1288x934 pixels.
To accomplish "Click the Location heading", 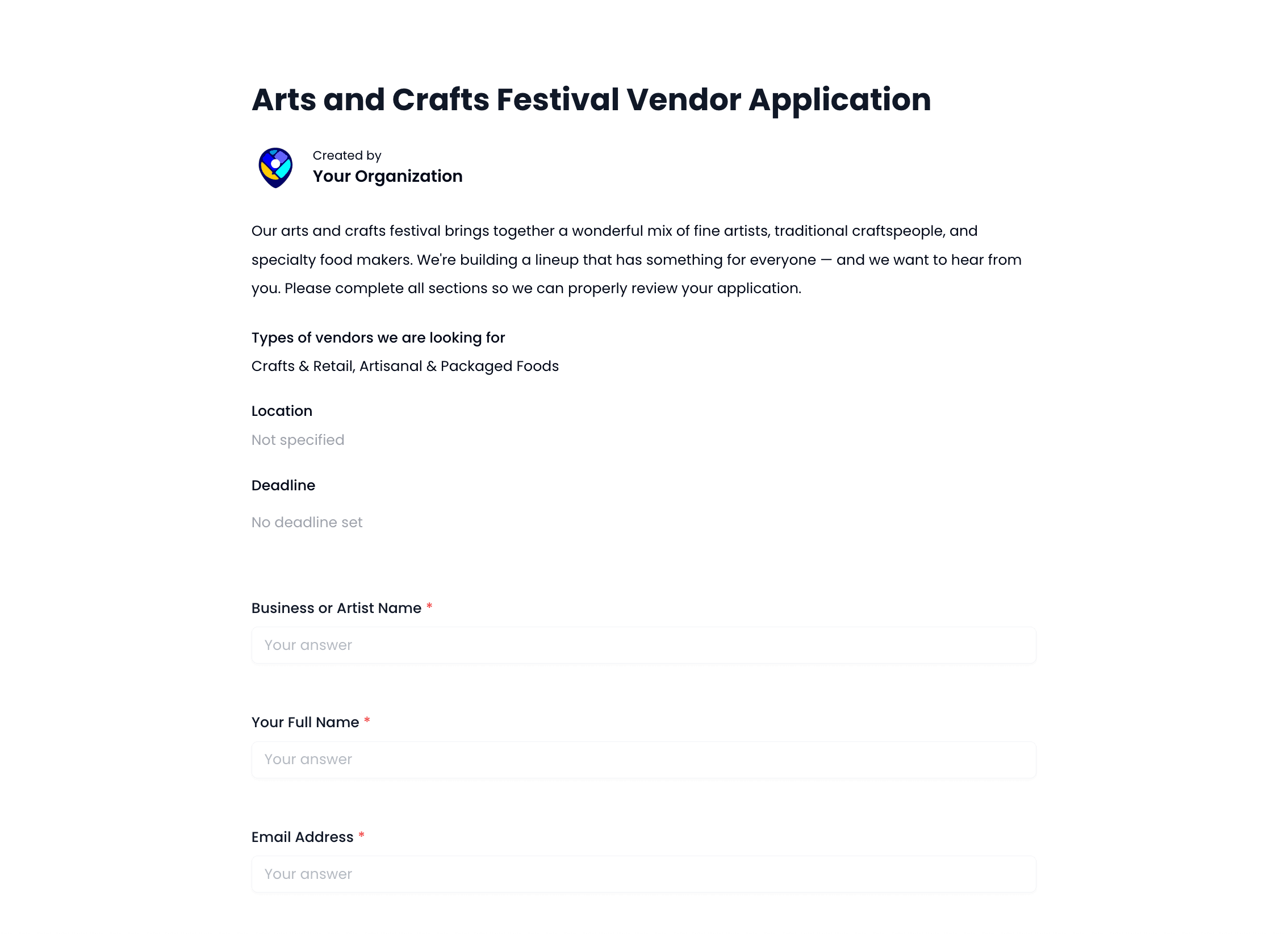I will pyautogui.click(x=282, y=411).
